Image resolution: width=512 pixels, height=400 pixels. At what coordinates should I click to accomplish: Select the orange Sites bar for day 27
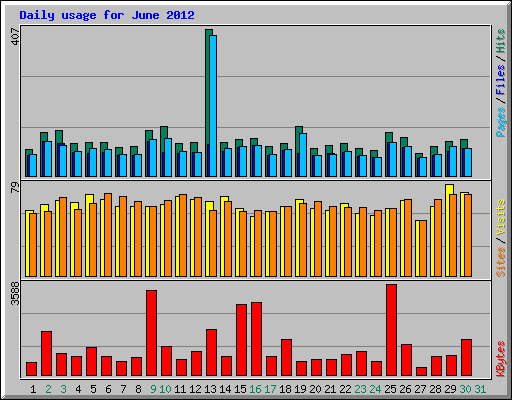(x=423, y=249)
